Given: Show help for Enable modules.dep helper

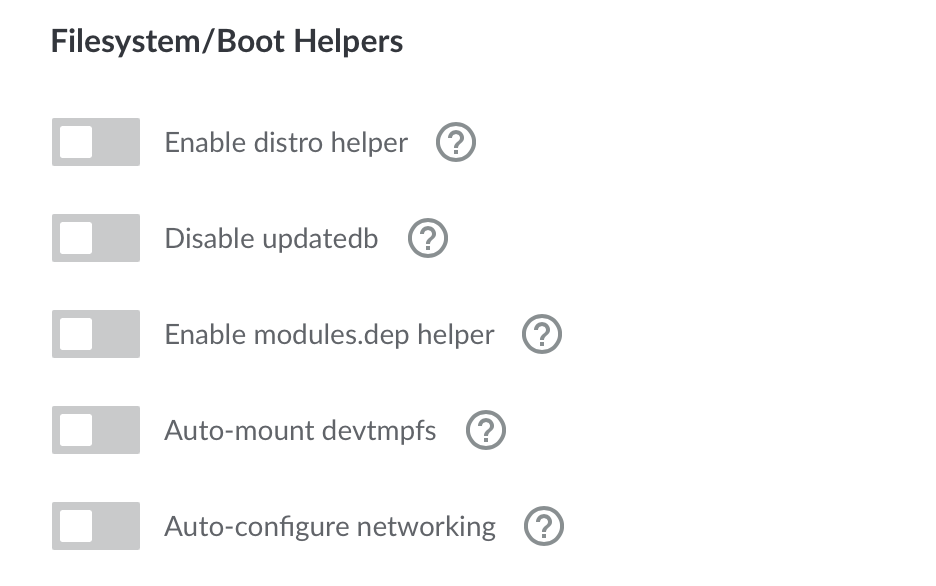Looking at the screenshot, I should pos(543,335).
